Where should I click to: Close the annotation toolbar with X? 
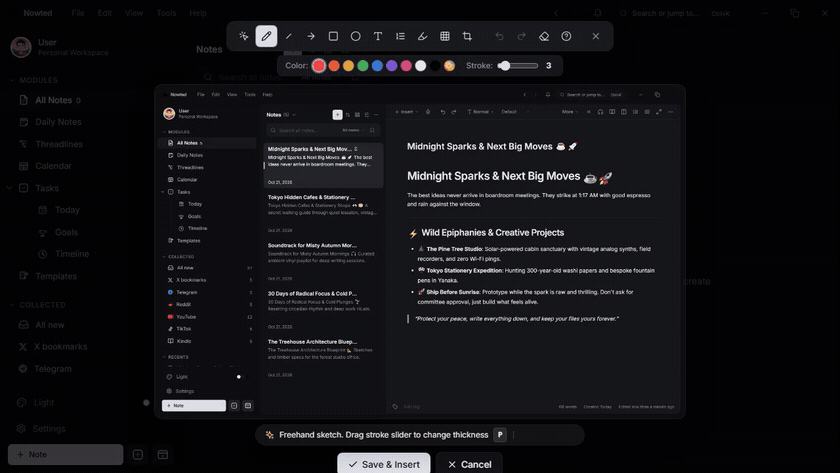point(596,36)
